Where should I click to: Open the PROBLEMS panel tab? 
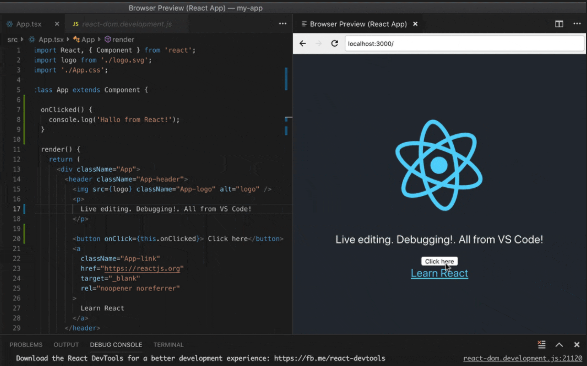click(x=26, y=345)
